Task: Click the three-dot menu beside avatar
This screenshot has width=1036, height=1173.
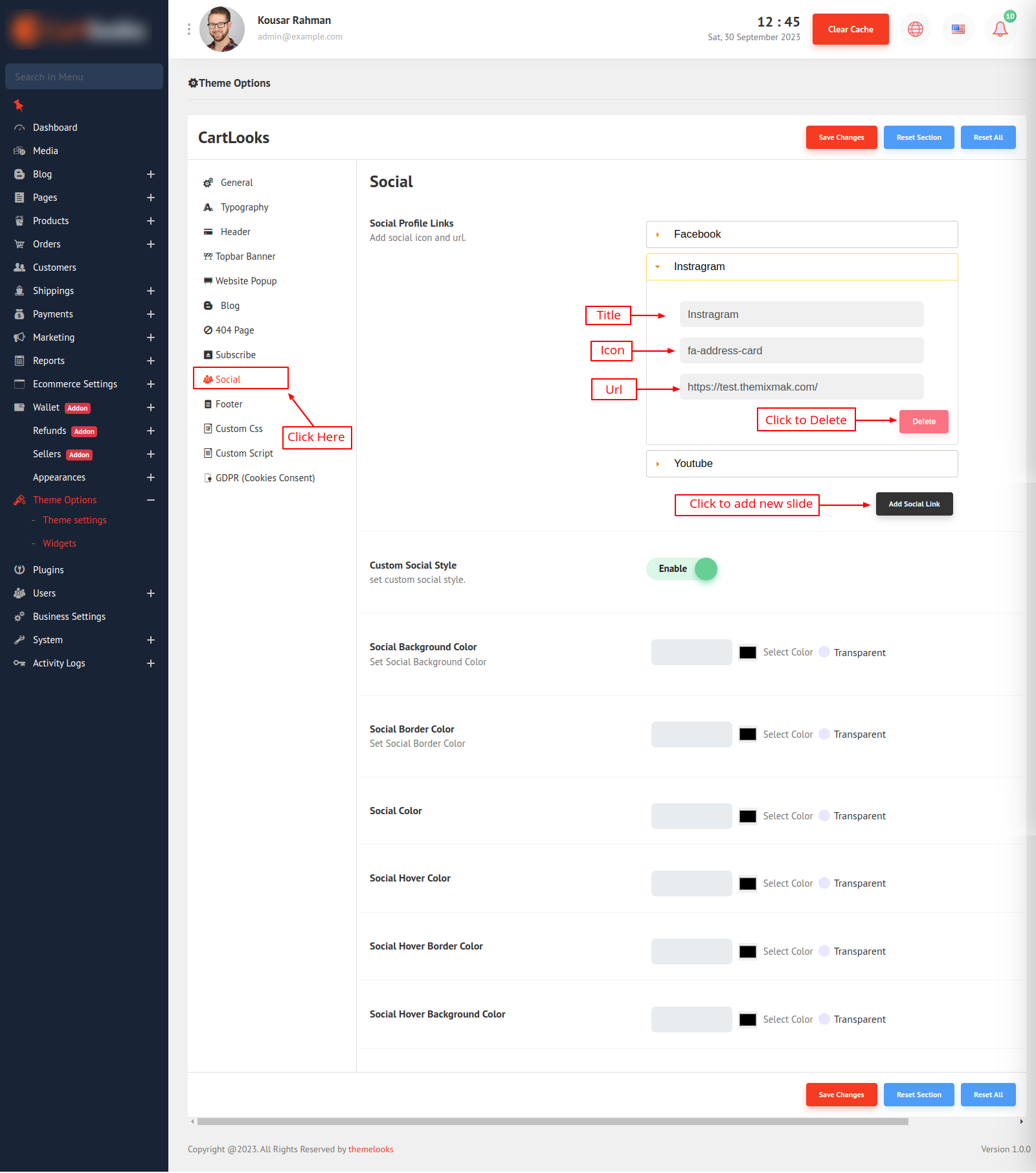Action: click(189, 29)
